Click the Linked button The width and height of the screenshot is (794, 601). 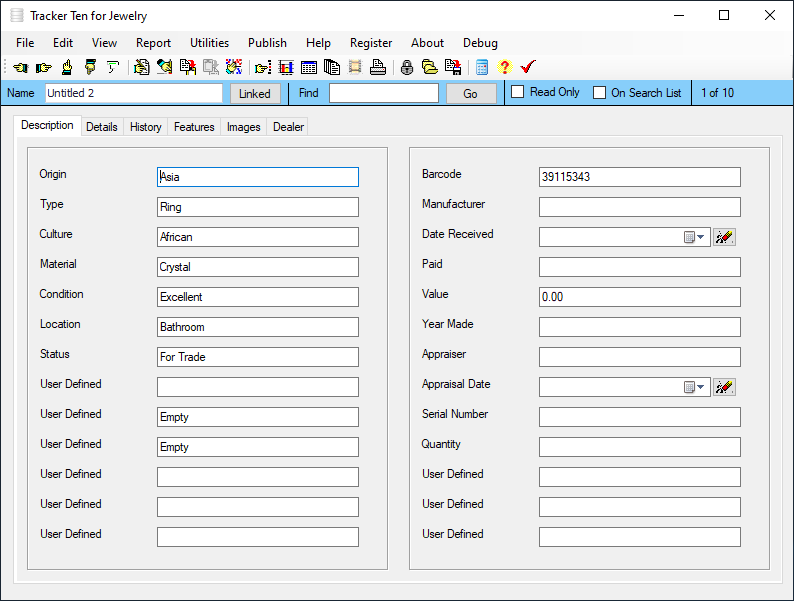[x=255, y=94]
